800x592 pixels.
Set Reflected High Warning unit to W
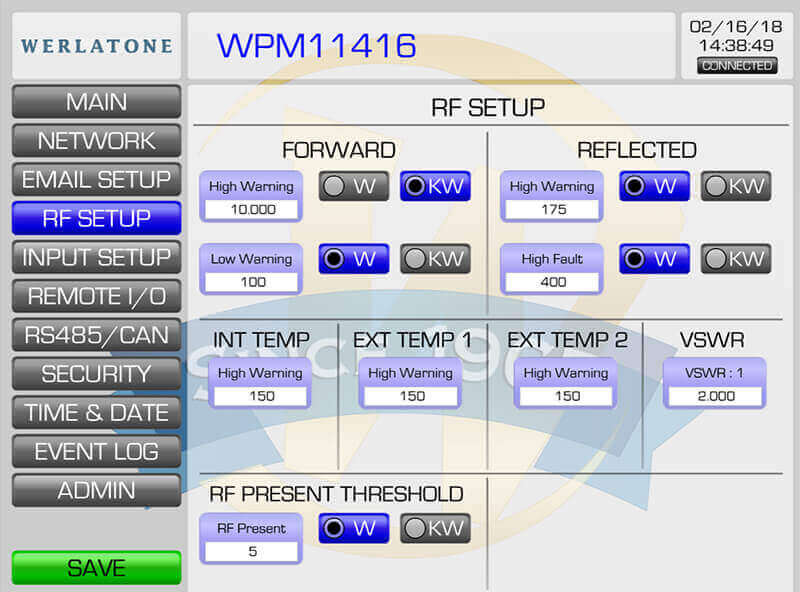[655, 186]
